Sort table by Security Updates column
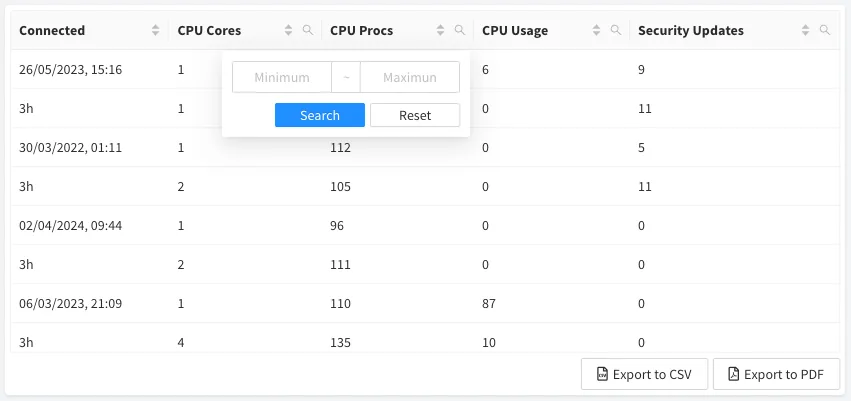The width and height of the screenshot is (851, 401). click(x=805, y=30)
